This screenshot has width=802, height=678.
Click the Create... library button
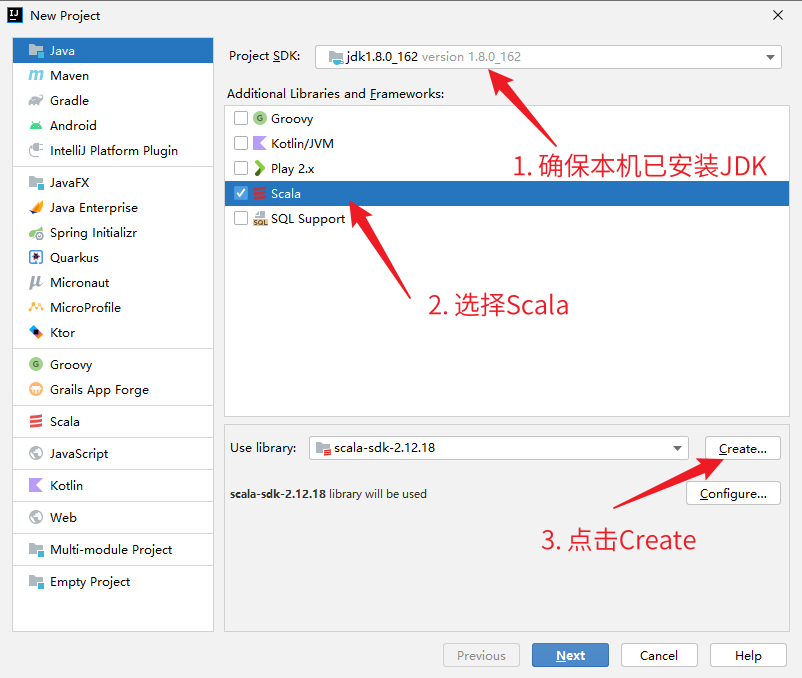pyautogui.click(x=742, y=448)
